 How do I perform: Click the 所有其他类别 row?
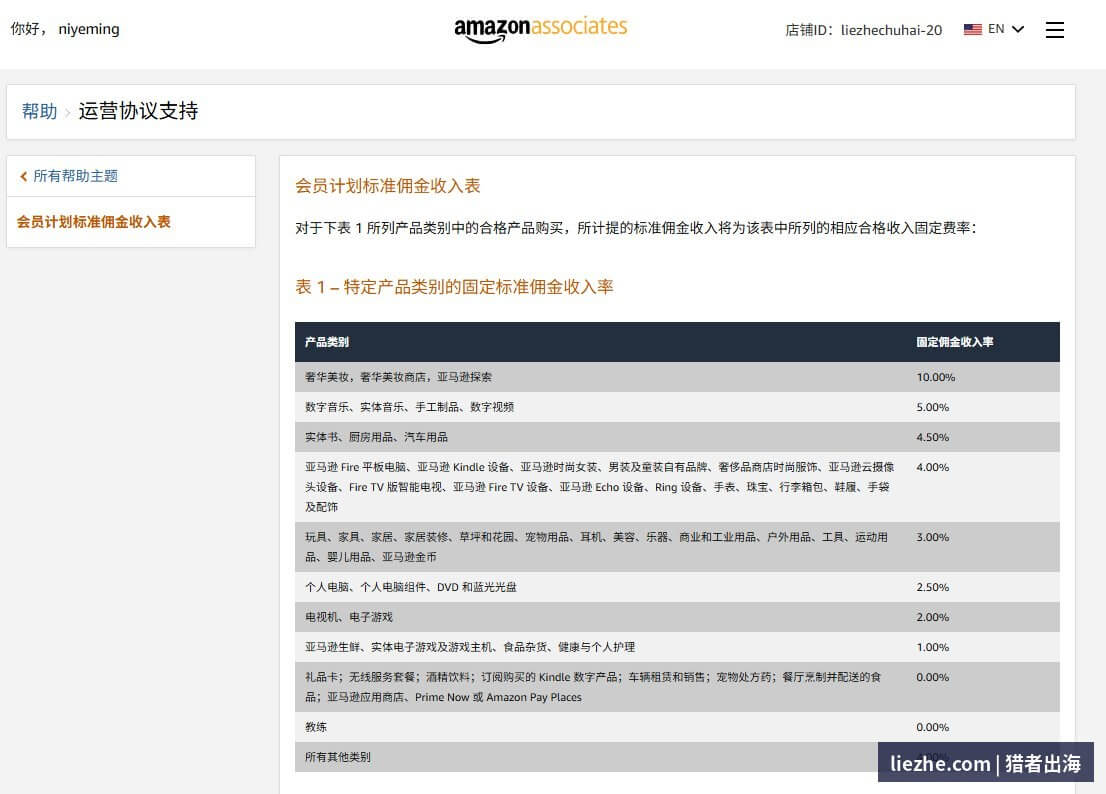(677, 757)
